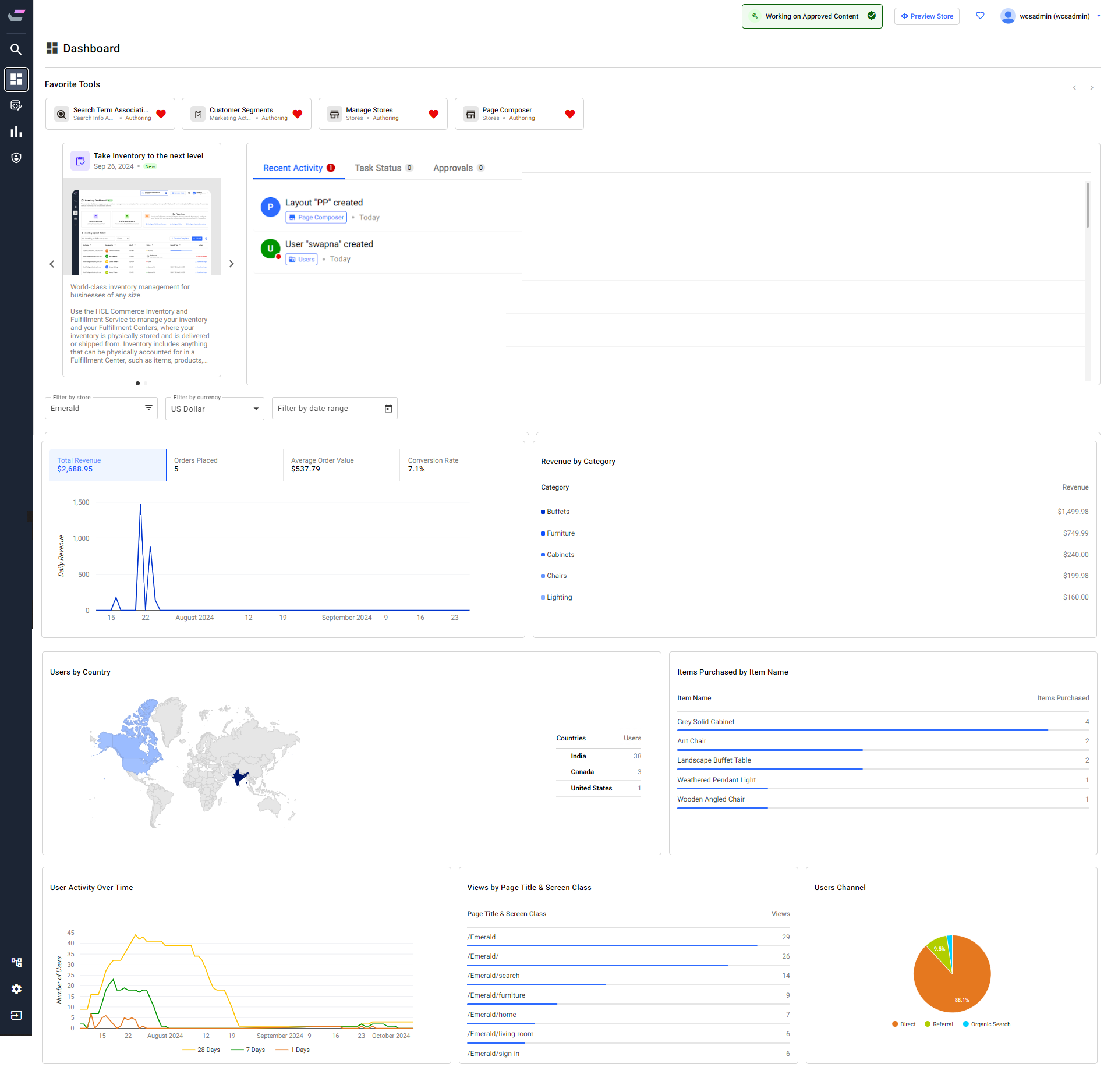1104x1092 pixels.
Task: Click the favorites heart icon in header
Action: click(x=980, y=16)
